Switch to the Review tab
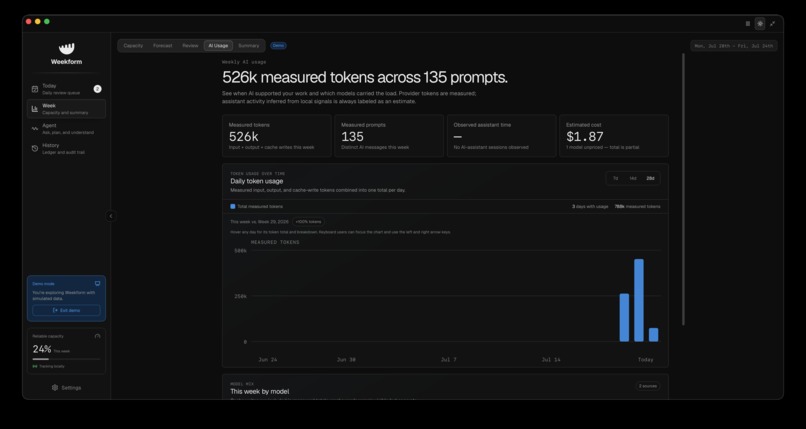The width and height of the screenshot is (806, 429). click(190, 46)
